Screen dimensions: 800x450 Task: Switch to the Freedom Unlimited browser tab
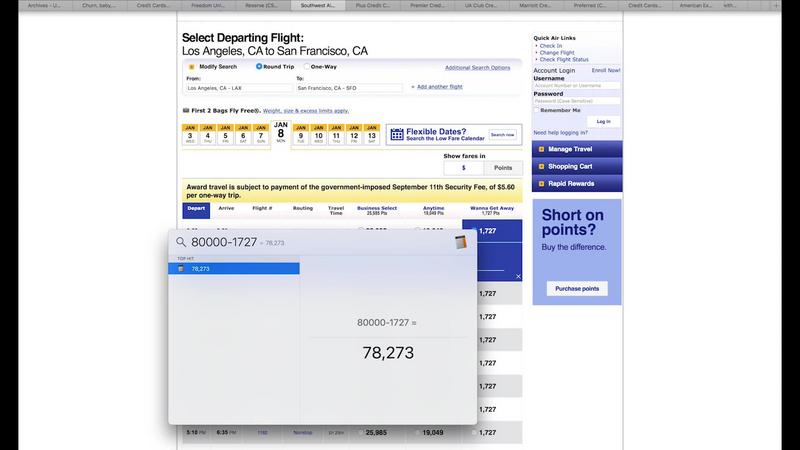[x=209, y=5]
